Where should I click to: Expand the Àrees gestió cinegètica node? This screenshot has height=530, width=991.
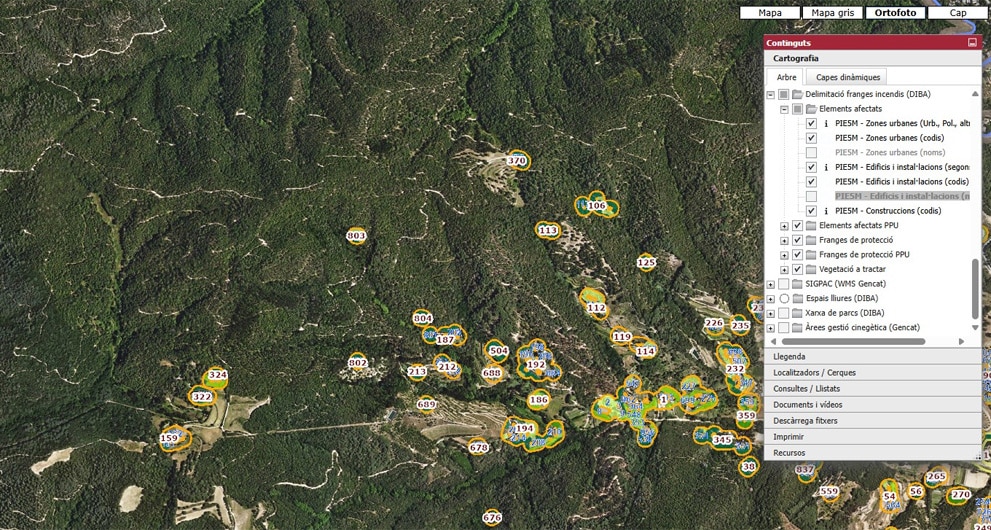point(770,328)
